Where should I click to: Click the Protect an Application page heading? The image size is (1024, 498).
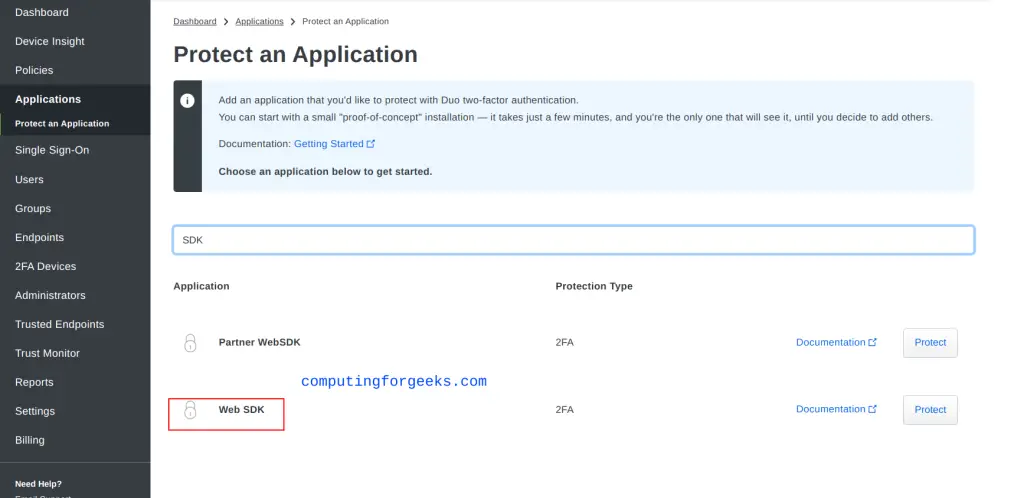tap(295, 54)
